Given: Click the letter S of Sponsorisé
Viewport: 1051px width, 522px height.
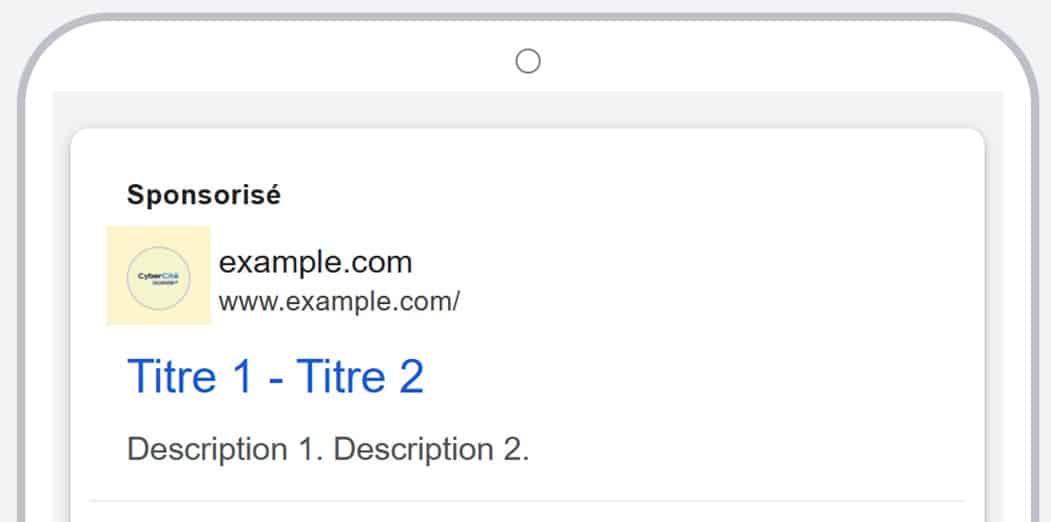Looking at the screenshot, I should pyautogui.click(x=136, y=195).
